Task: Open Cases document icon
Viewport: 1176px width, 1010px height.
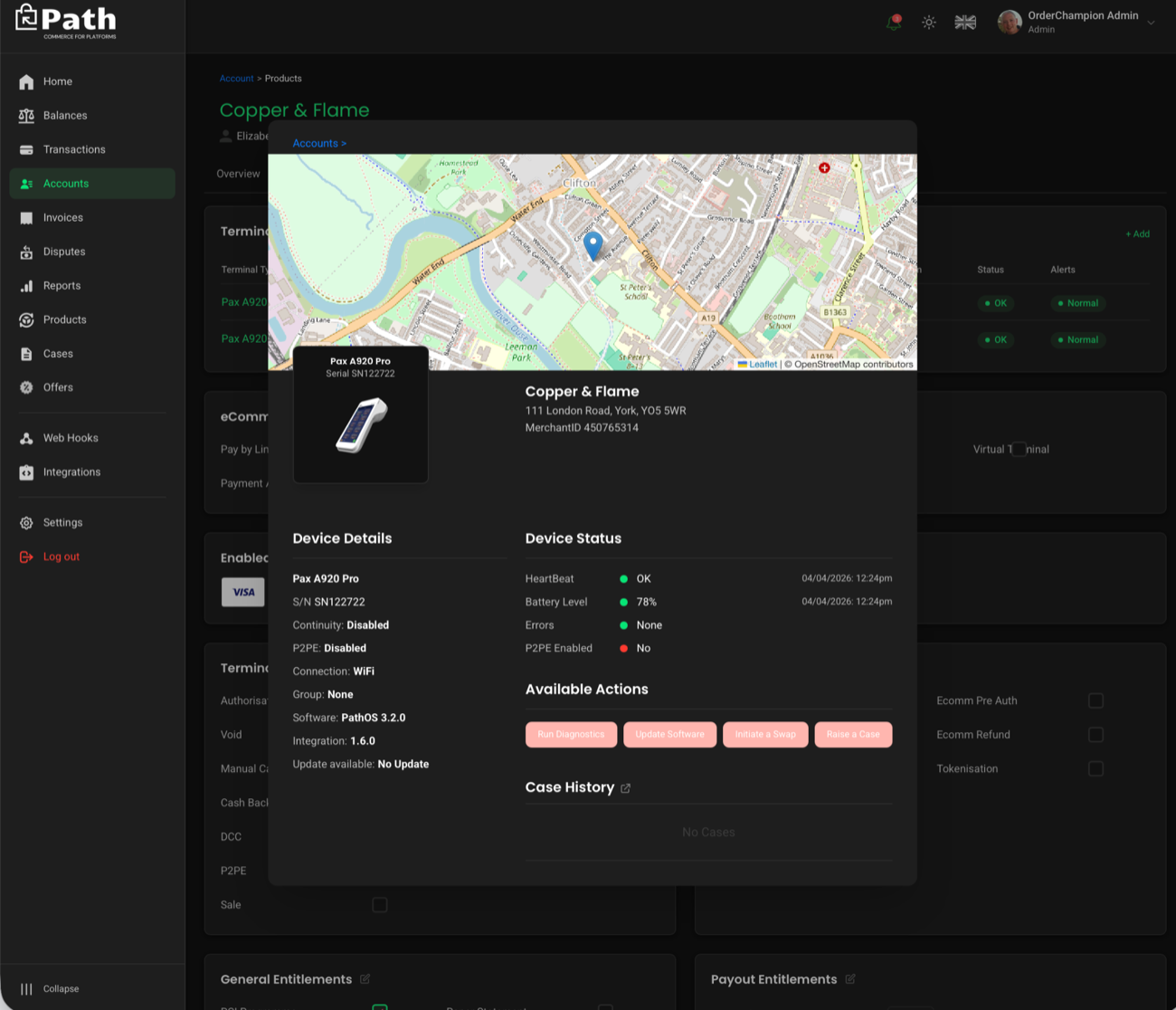Action: [x=26, y=354]
